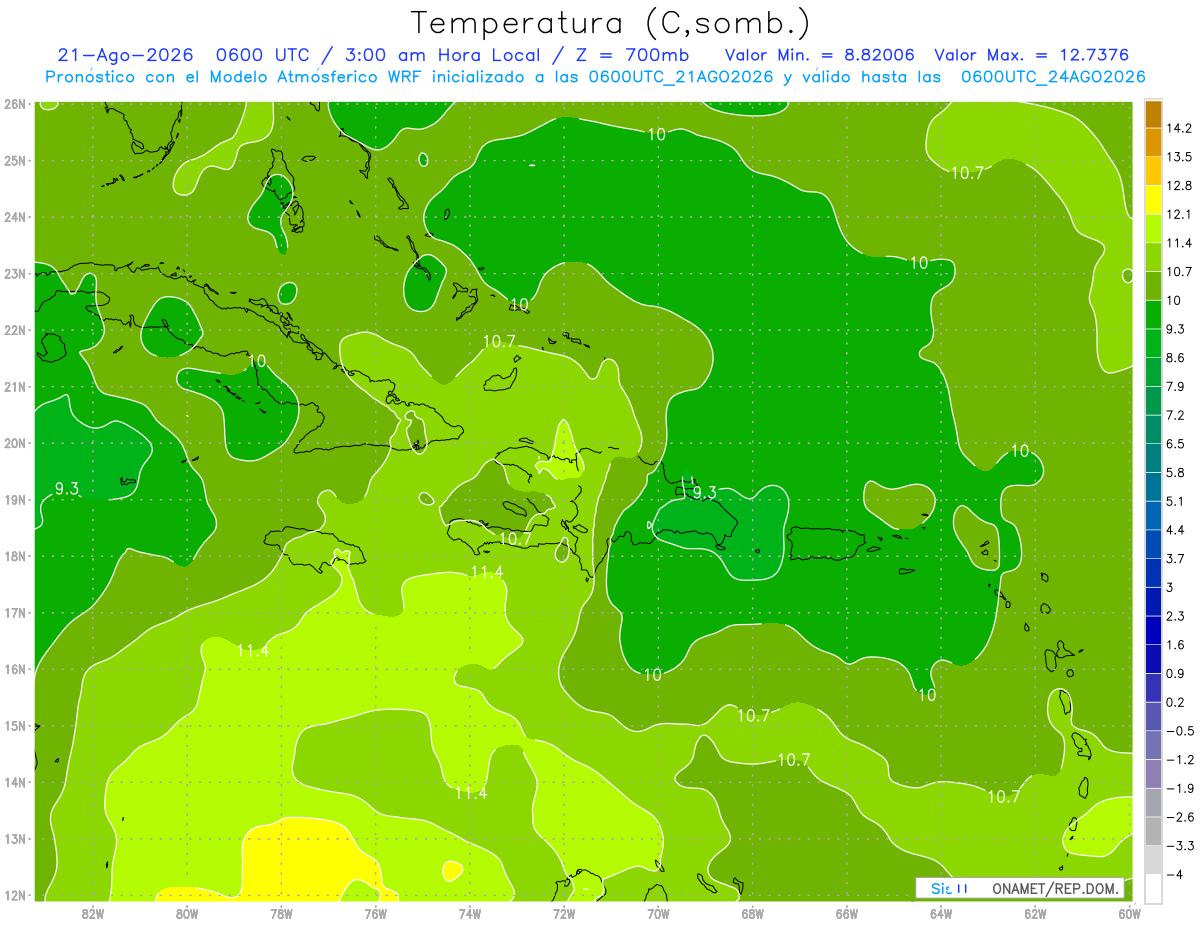This screenshot has width=1200, height=927.
Task: Pick the blue swatch between 3.7 and 4.4
Action: point(1153,544)
